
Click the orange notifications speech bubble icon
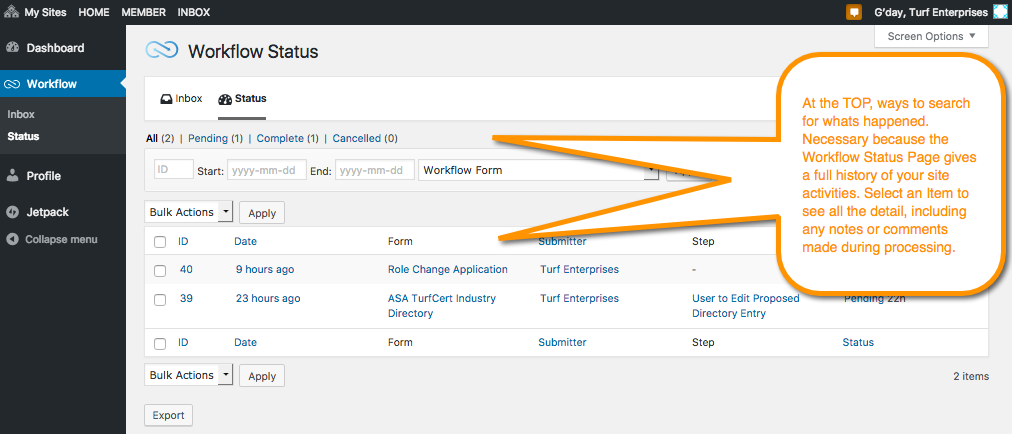point(854,12)
